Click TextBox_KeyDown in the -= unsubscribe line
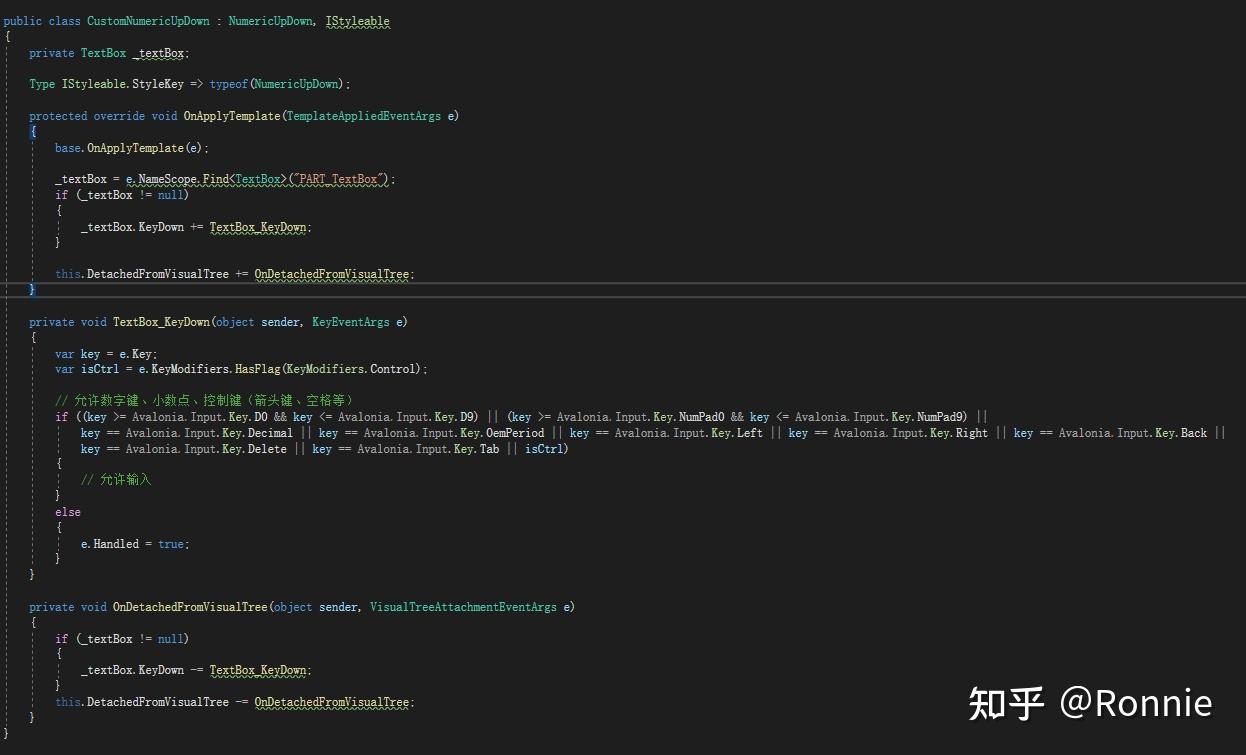 [x=258, y=670]
